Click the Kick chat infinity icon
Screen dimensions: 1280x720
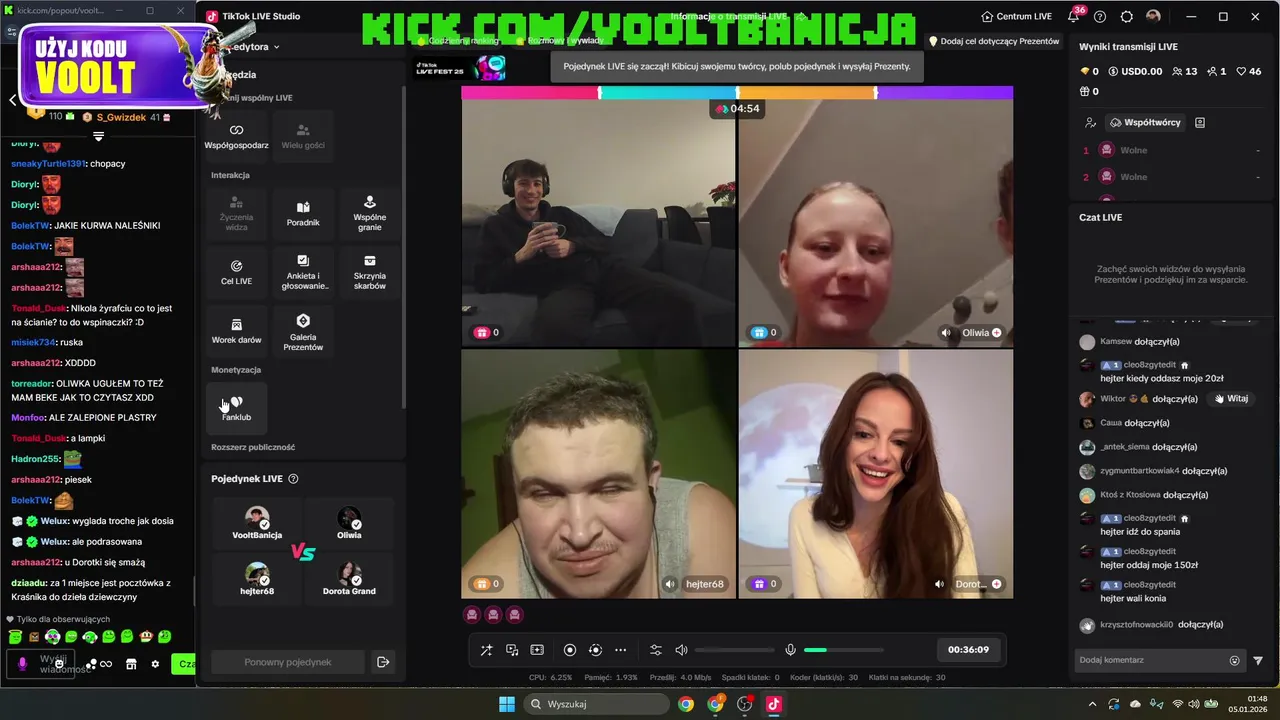[x=106, y=664]
